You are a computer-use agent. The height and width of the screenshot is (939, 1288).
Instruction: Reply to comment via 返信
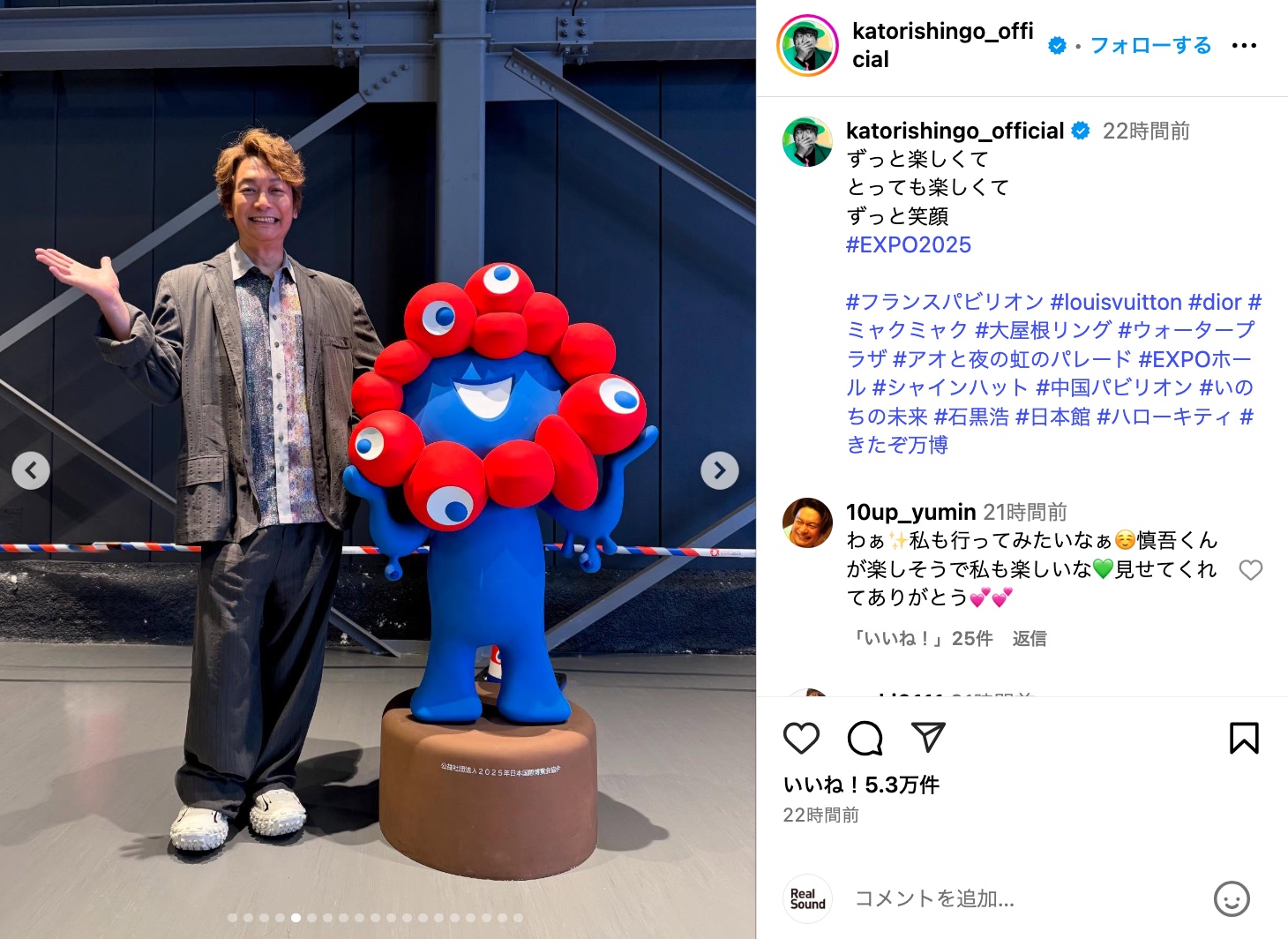(1029, 638)
